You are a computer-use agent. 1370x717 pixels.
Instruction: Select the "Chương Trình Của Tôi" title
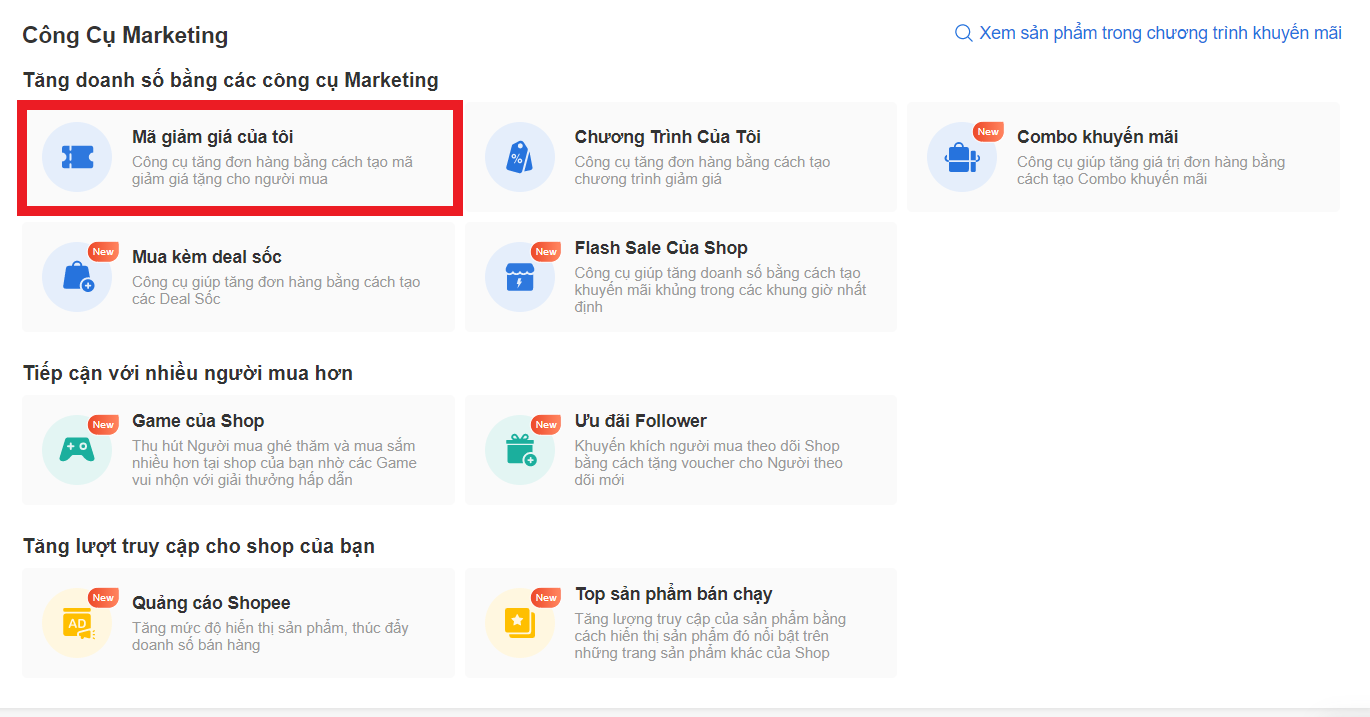667,137
